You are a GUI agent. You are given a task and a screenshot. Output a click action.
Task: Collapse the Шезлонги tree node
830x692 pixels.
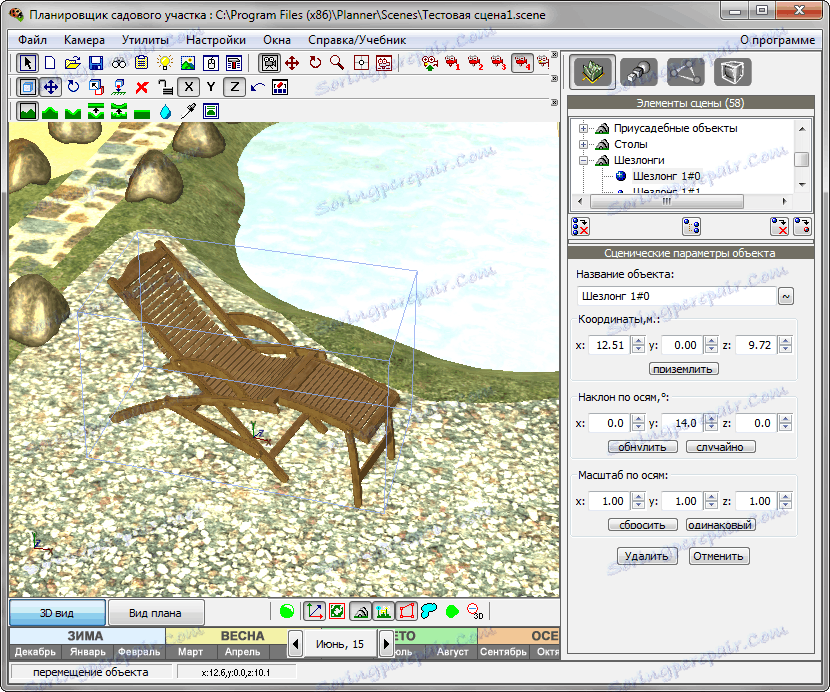(583, 160)
